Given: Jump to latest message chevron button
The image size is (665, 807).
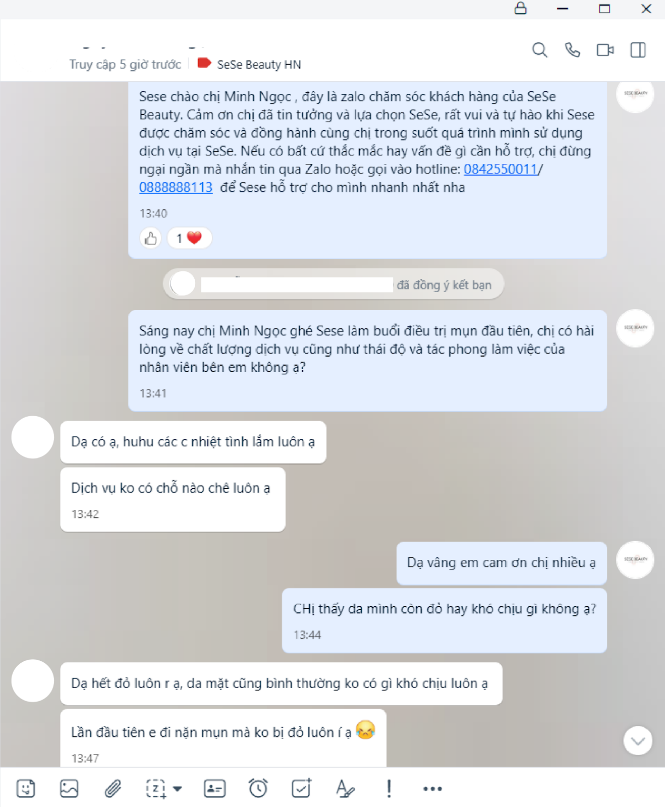Looking at the screenshot, I should coord(638,741).
